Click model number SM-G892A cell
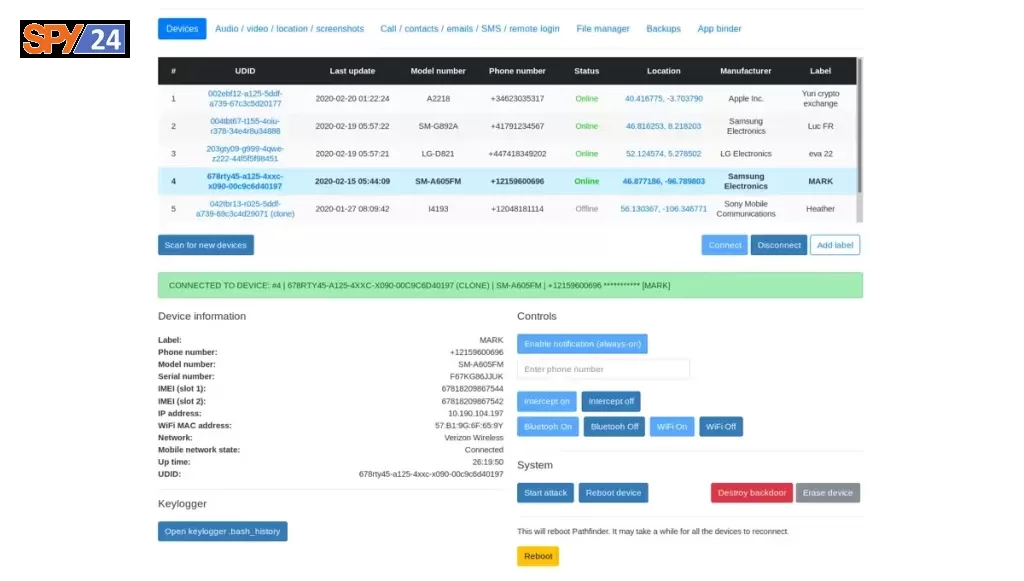 click(438, 126)
